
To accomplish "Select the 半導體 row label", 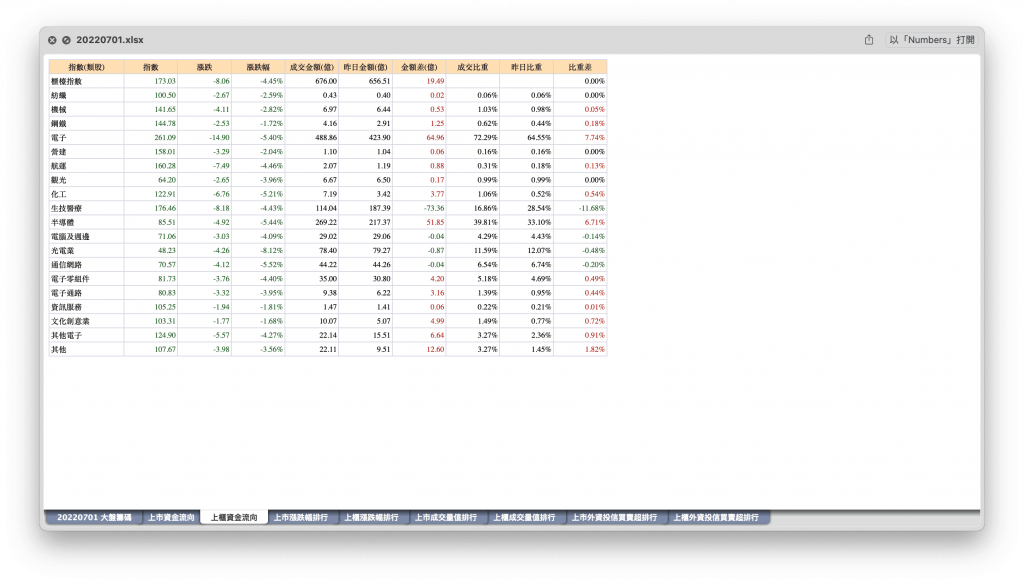I will pyautogui.click(x=63, y=222).
